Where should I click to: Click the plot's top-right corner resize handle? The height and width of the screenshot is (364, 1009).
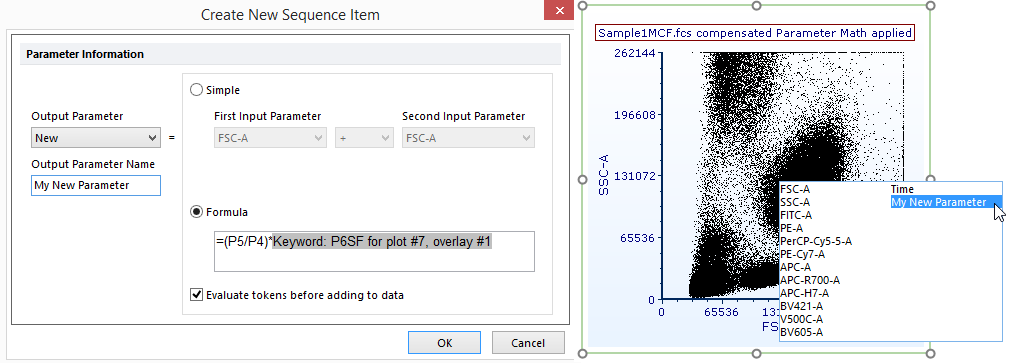pos(930,6)
